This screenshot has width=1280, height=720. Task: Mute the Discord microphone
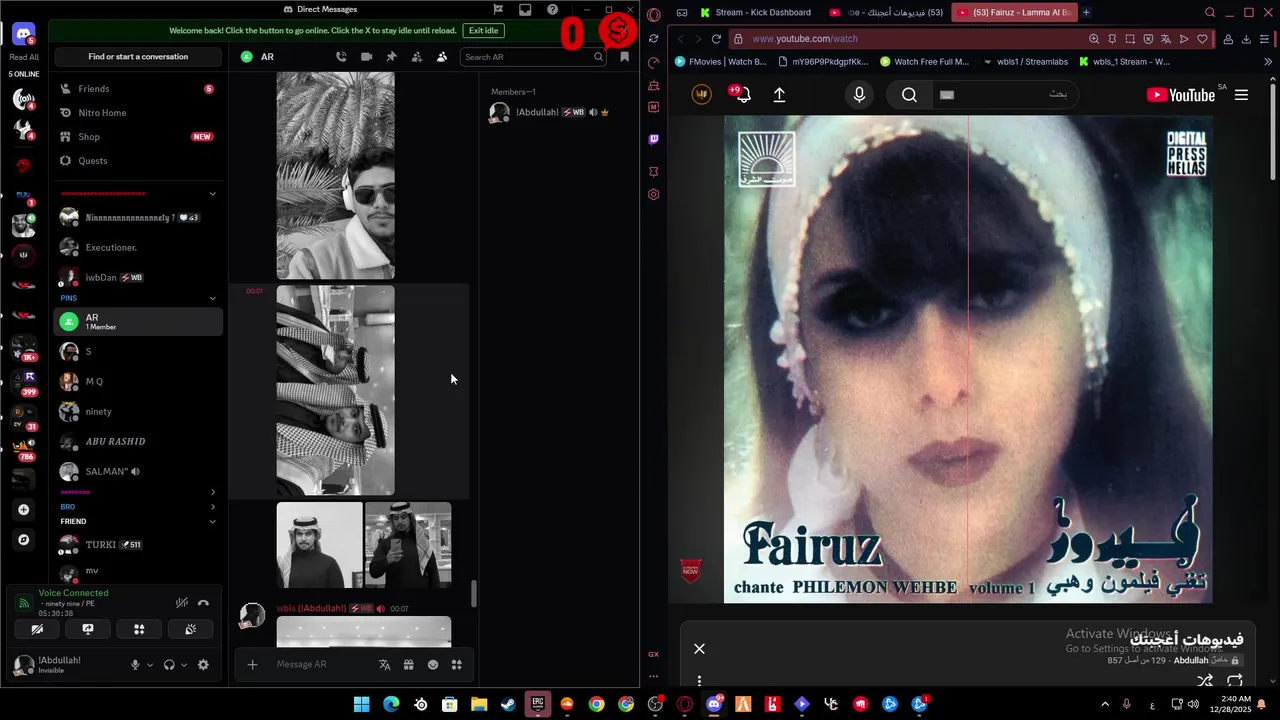tap(135, 665)
